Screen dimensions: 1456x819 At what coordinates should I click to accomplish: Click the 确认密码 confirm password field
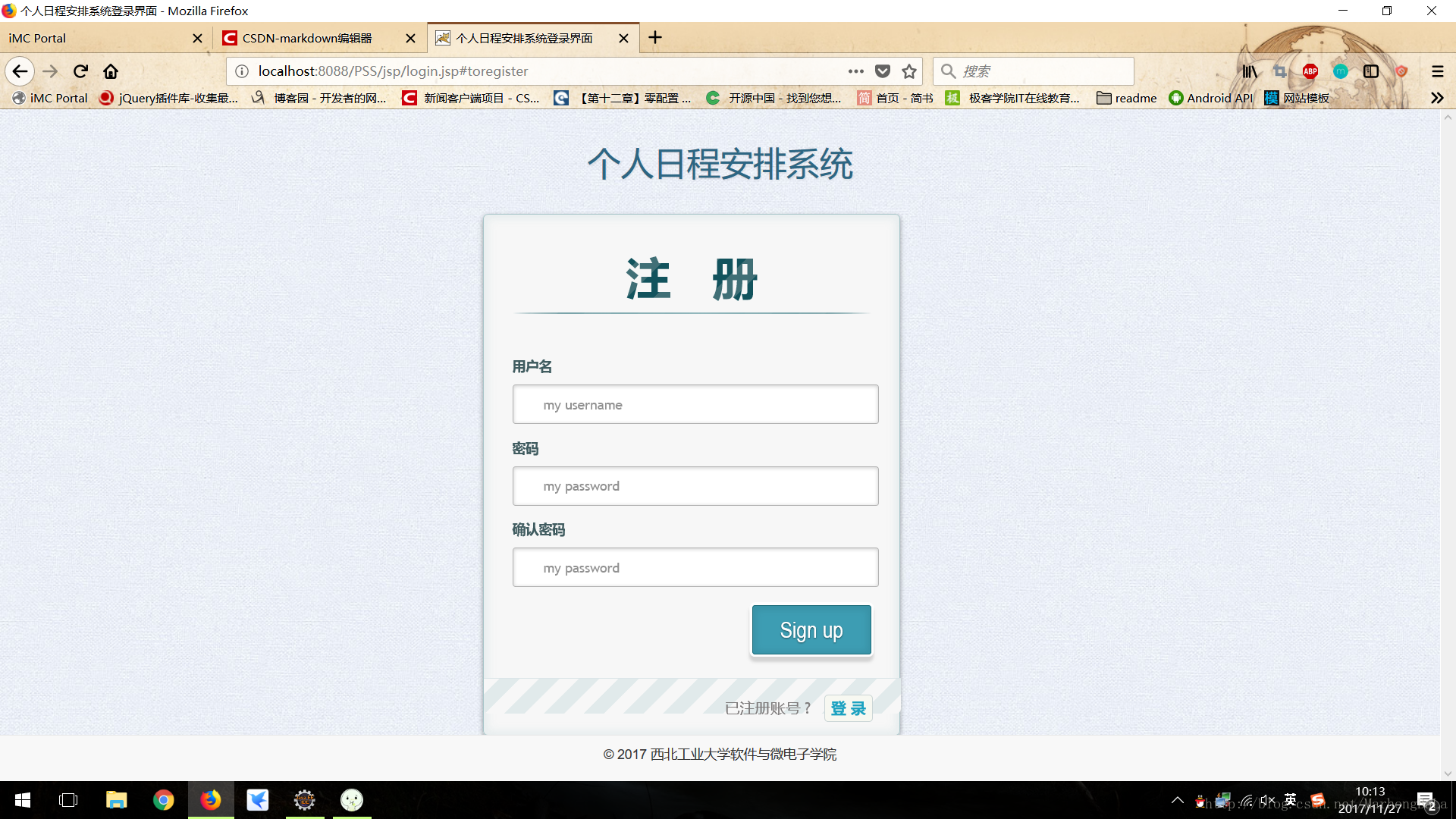[694, 566]
